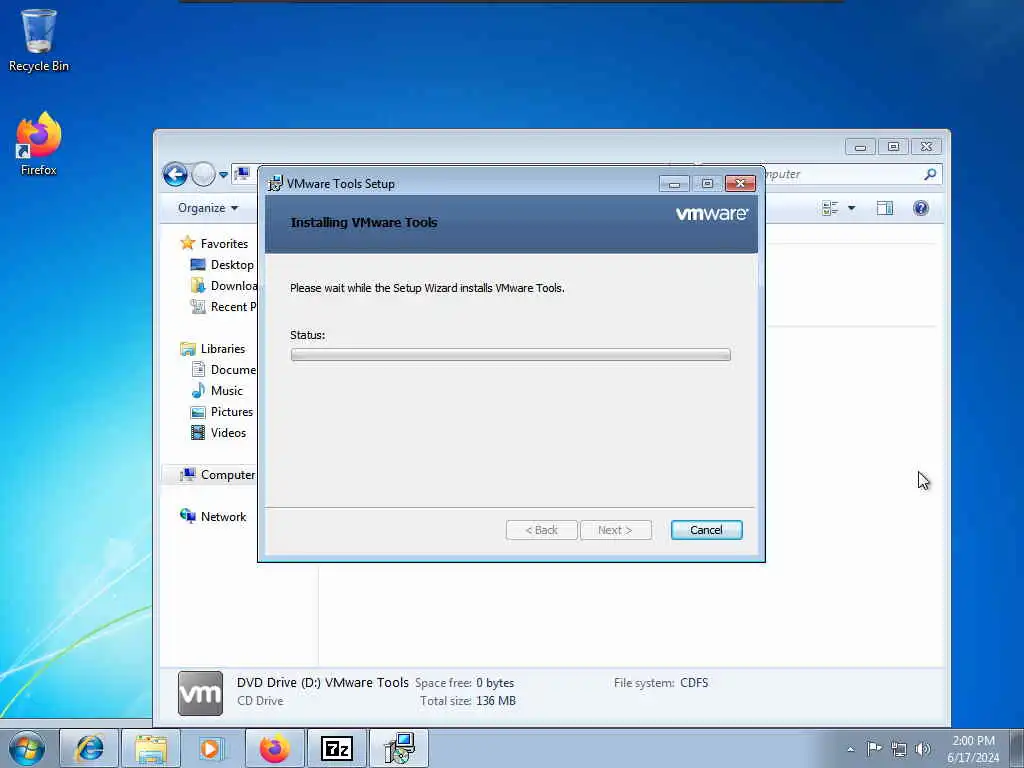Viewport: 1024px width, 768px height.
Task: Open the volume speaker tray icon
Action: pos(923,749)
